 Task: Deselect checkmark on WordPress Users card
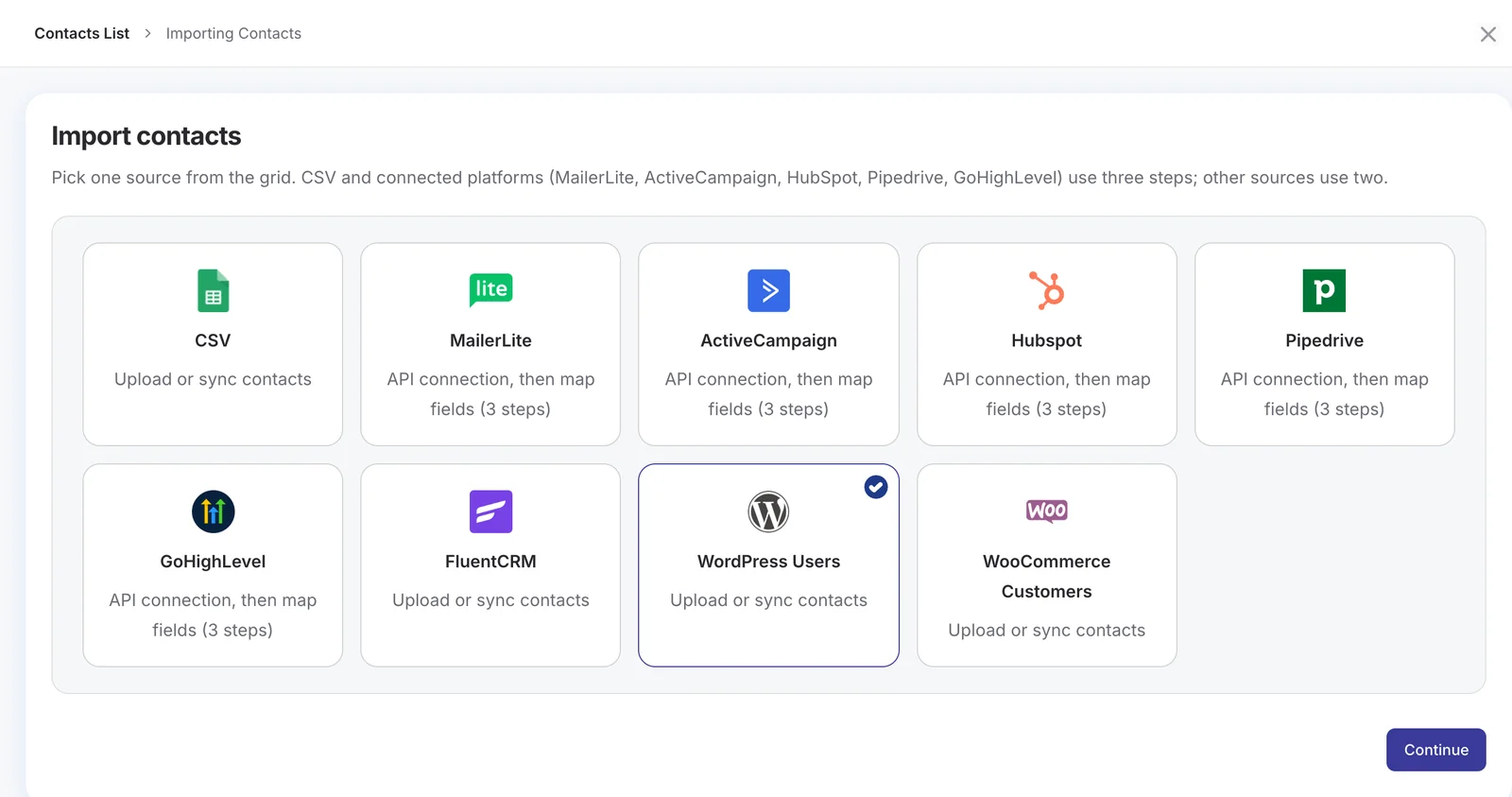[x=876, y=487]
